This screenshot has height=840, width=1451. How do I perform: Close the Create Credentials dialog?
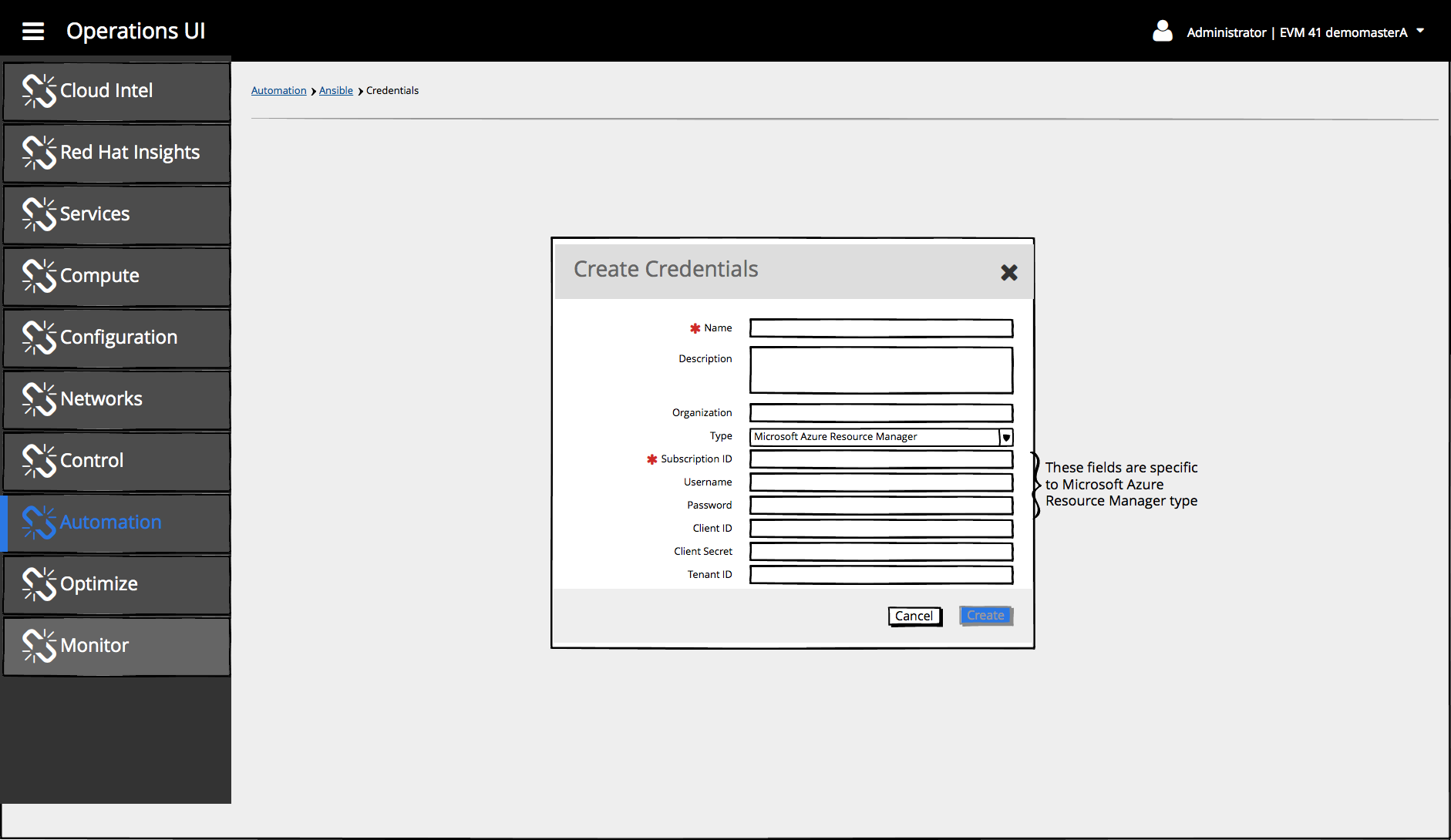pos(1009,272)
